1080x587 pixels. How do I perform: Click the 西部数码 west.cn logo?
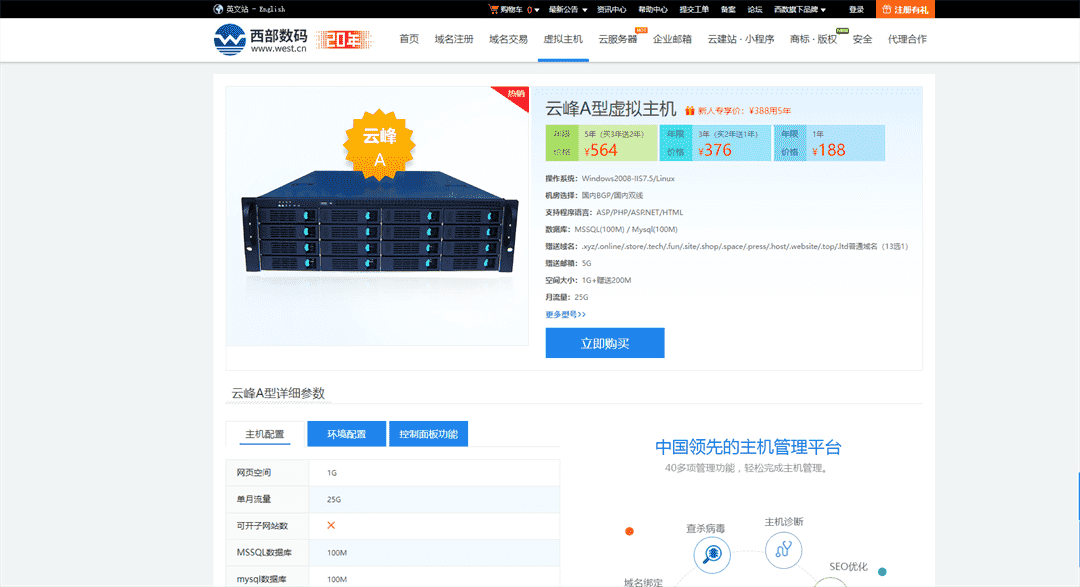pos(260,39)
